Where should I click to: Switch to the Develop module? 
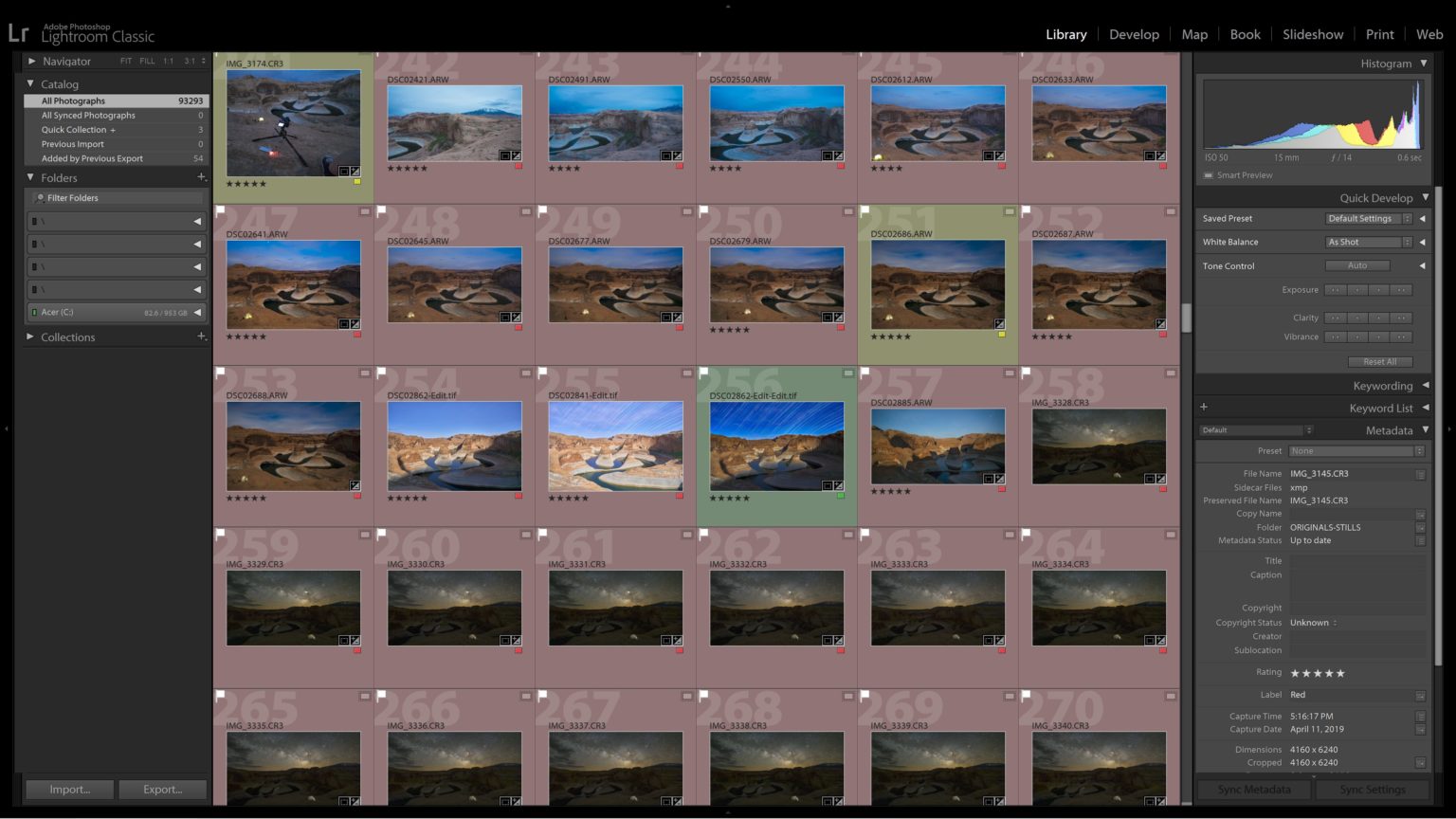[x=1135, y=34]
